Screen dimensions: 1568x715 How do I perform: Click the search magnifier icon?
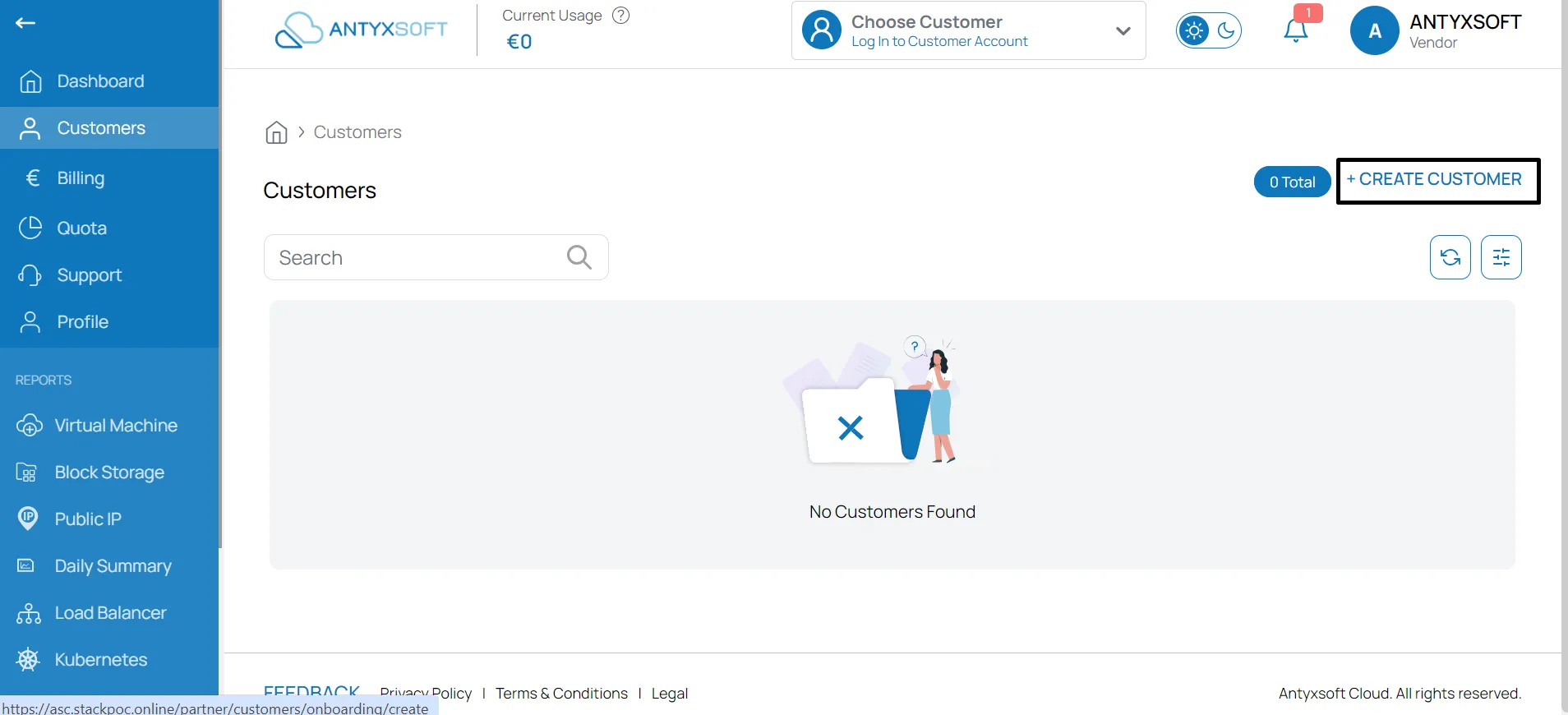579,257
